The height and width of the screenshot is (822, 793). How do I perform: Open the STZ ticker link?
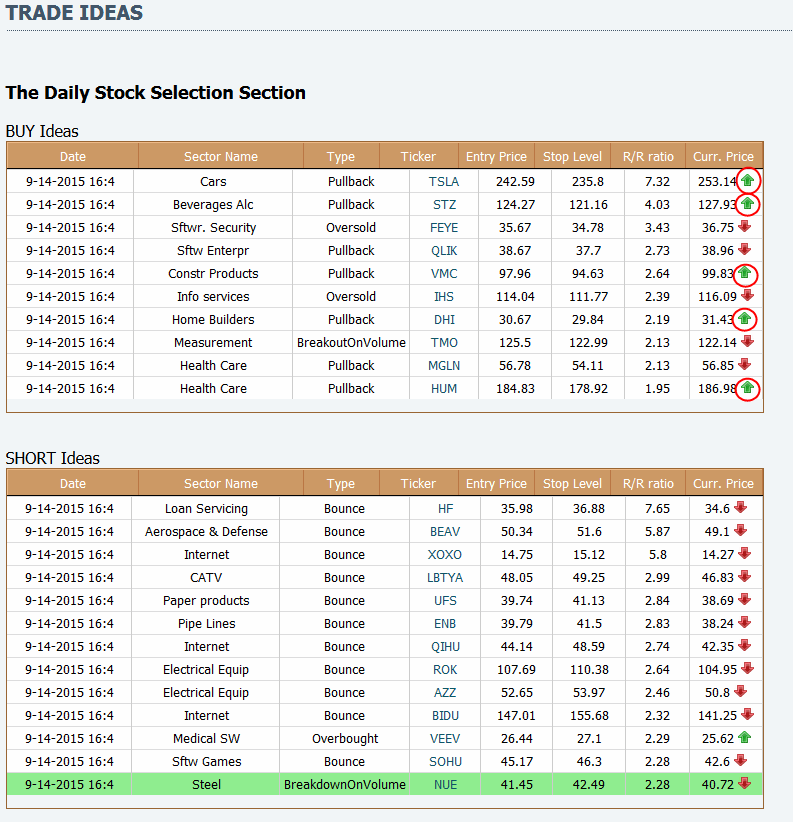coord(444,204)
